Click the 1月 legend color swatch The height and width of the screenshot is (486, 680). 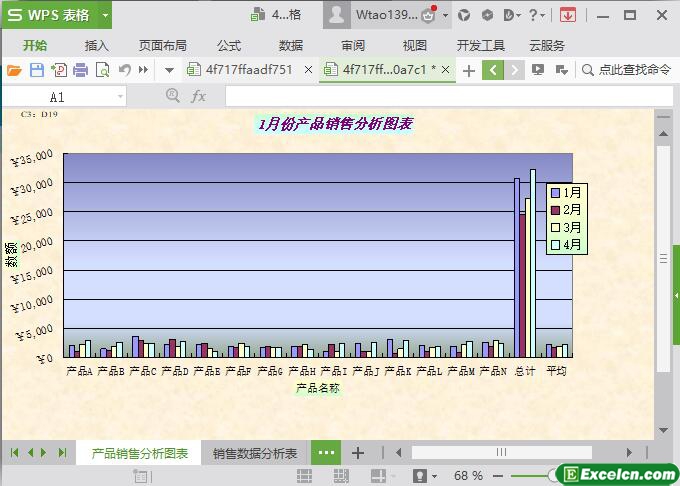555,192
